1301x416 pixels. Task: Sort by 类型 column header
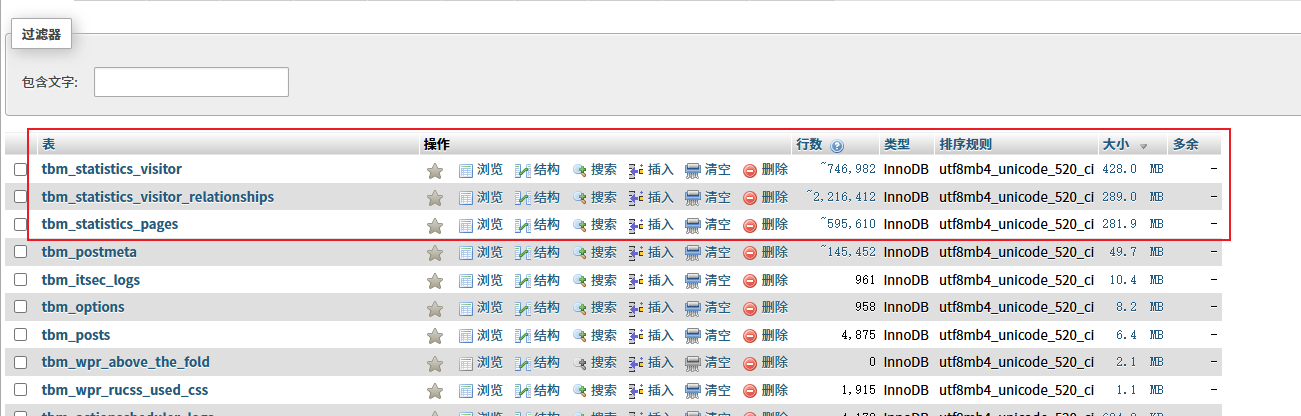(x=896, y=144)
